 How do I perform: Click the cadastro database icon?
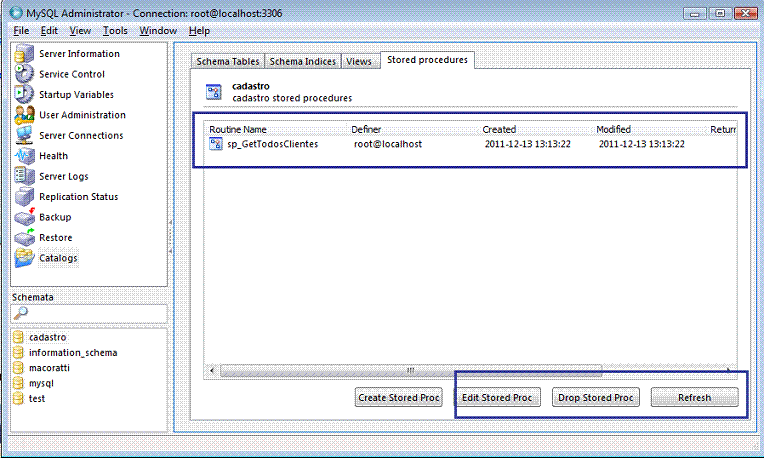tap(18, 337)
